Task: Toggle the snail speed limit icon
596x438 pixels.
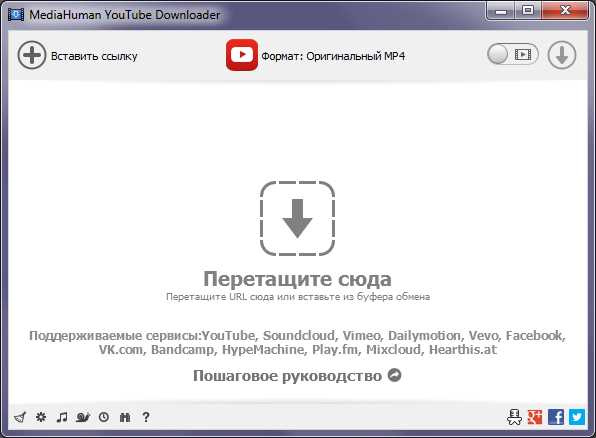Action: tap(83, 417)
